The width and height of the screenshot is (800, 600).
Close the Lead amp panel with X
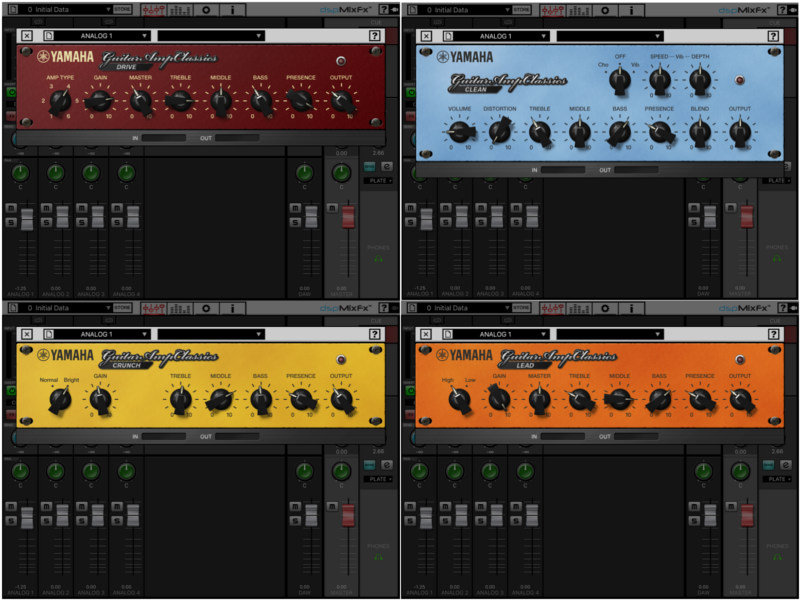(x=426, y=334)
